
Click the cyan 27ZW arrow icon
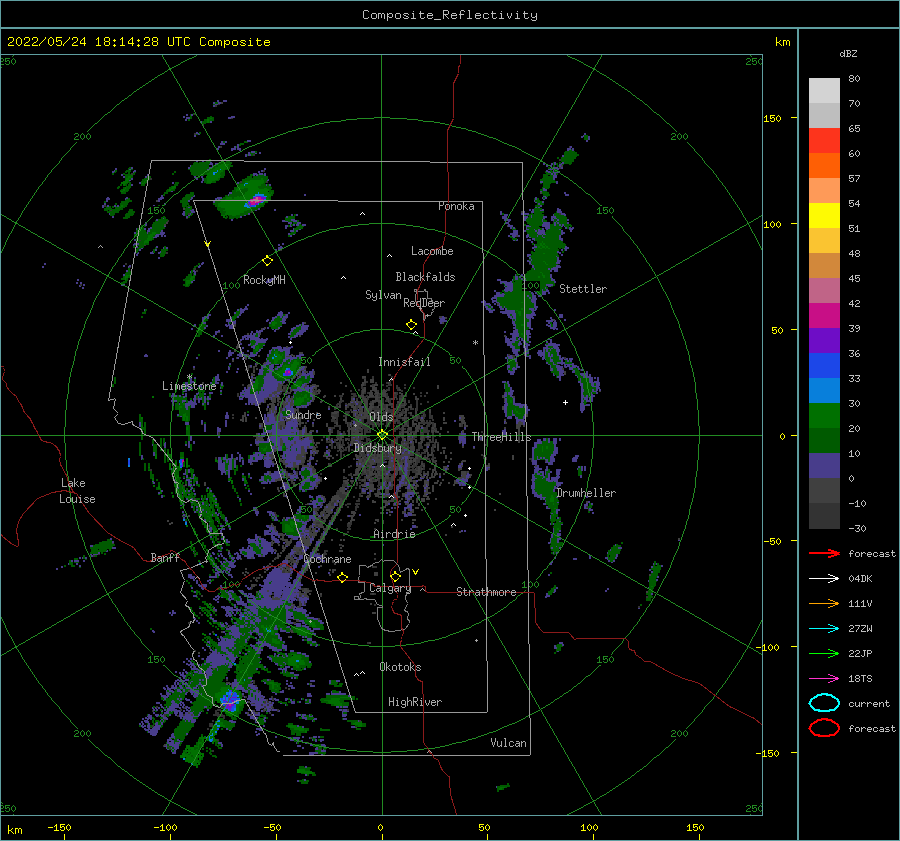pyautogui.click(x=824, y=629)
